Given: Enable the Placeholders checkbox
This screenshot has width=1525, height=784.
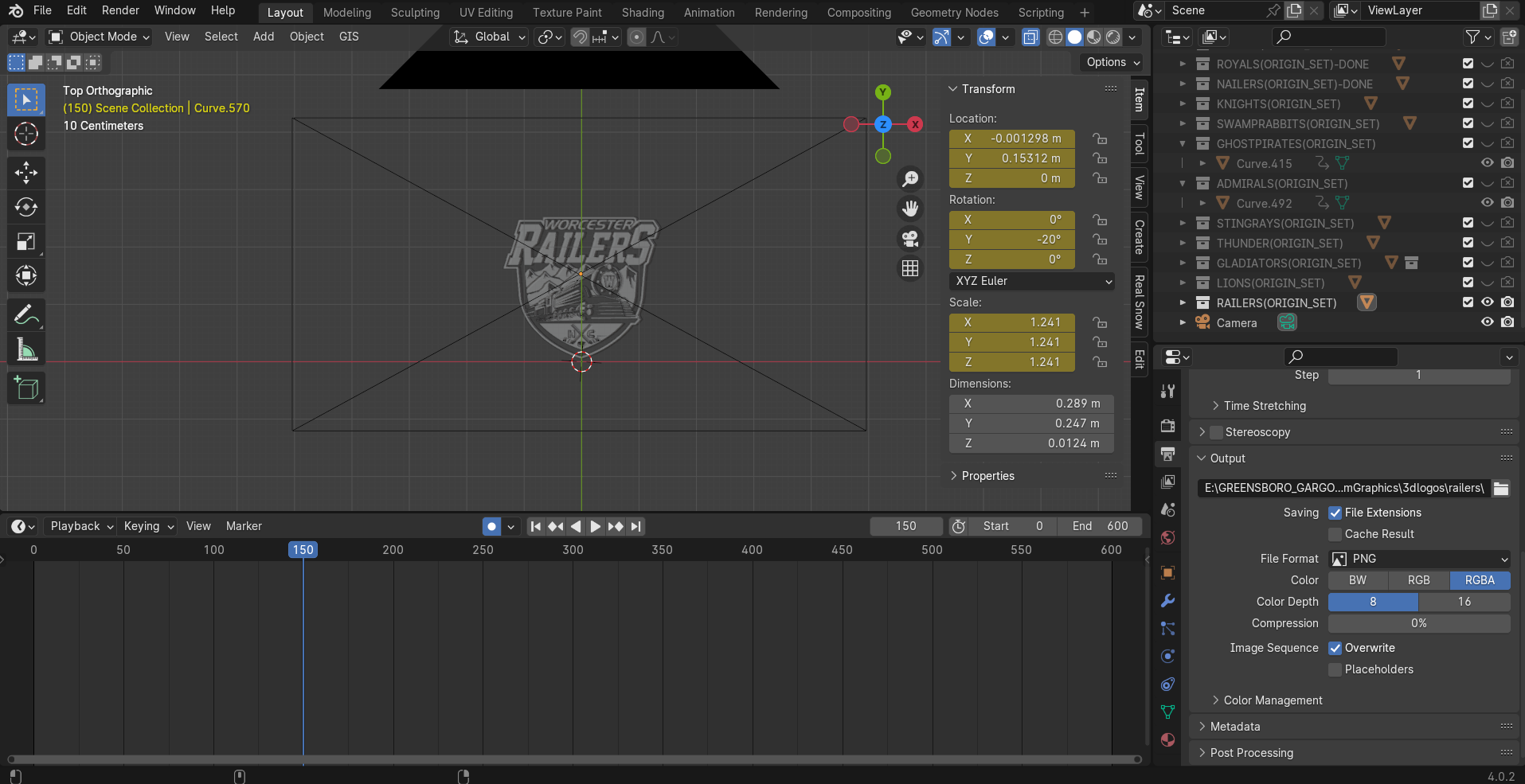Looking at the screenshot, I should 1335,669.
